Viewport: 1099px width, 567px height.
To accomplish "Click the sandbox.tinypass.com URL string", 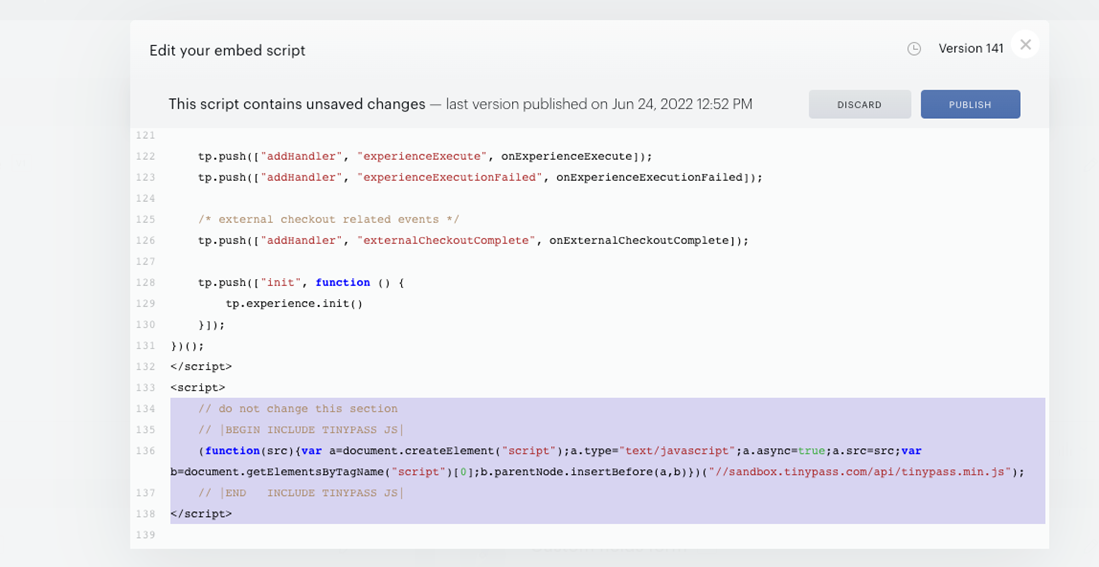I will [x=859, y=472].
